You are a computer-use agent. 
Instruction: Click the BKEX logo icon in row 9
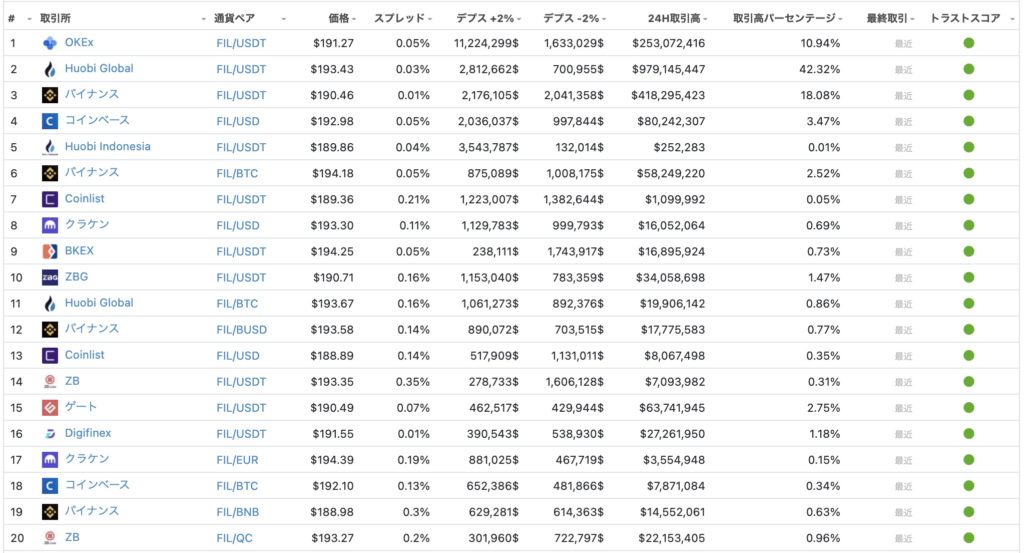(50, 251)
